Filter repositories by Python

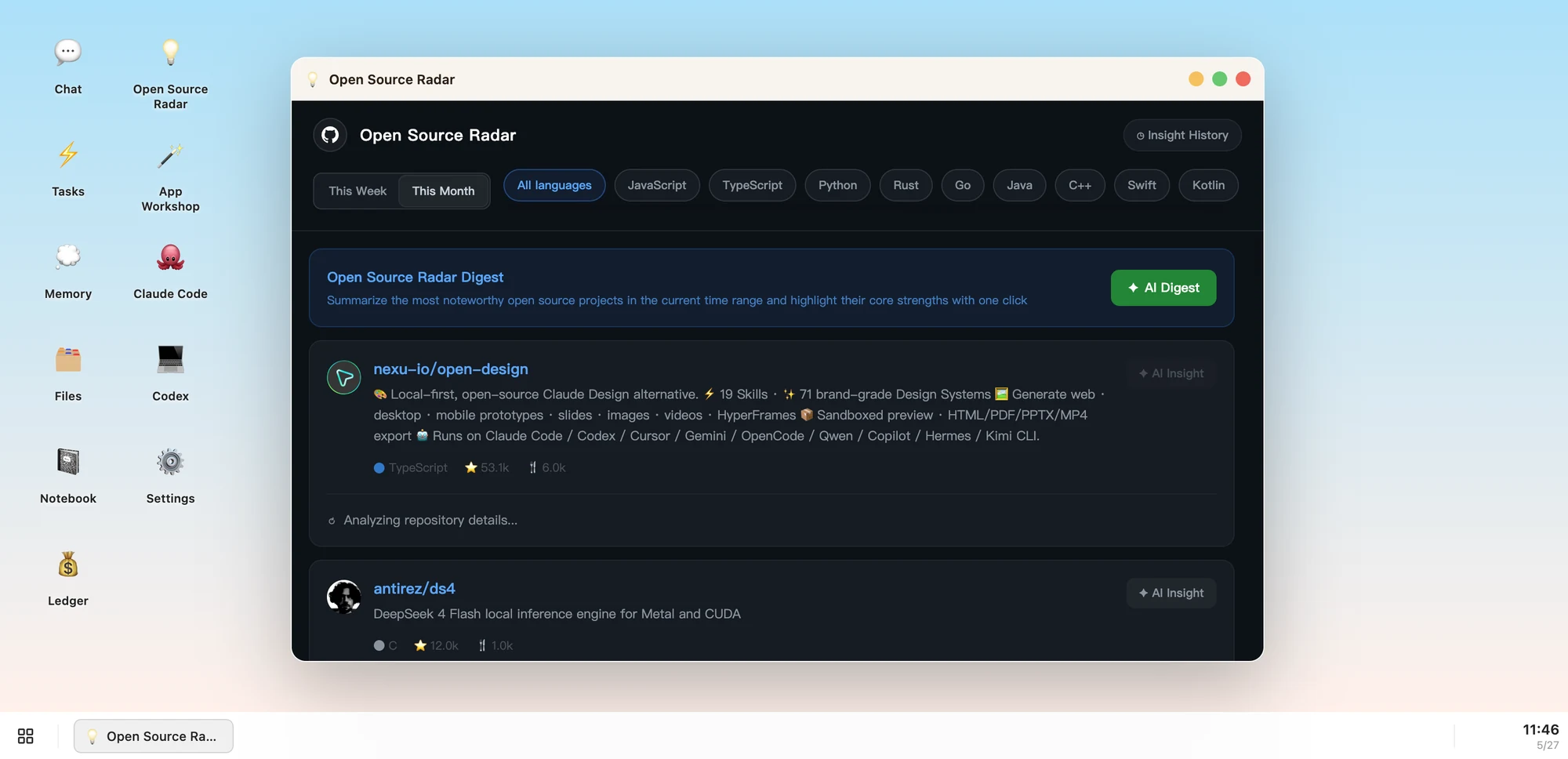(x=838, y=185)
